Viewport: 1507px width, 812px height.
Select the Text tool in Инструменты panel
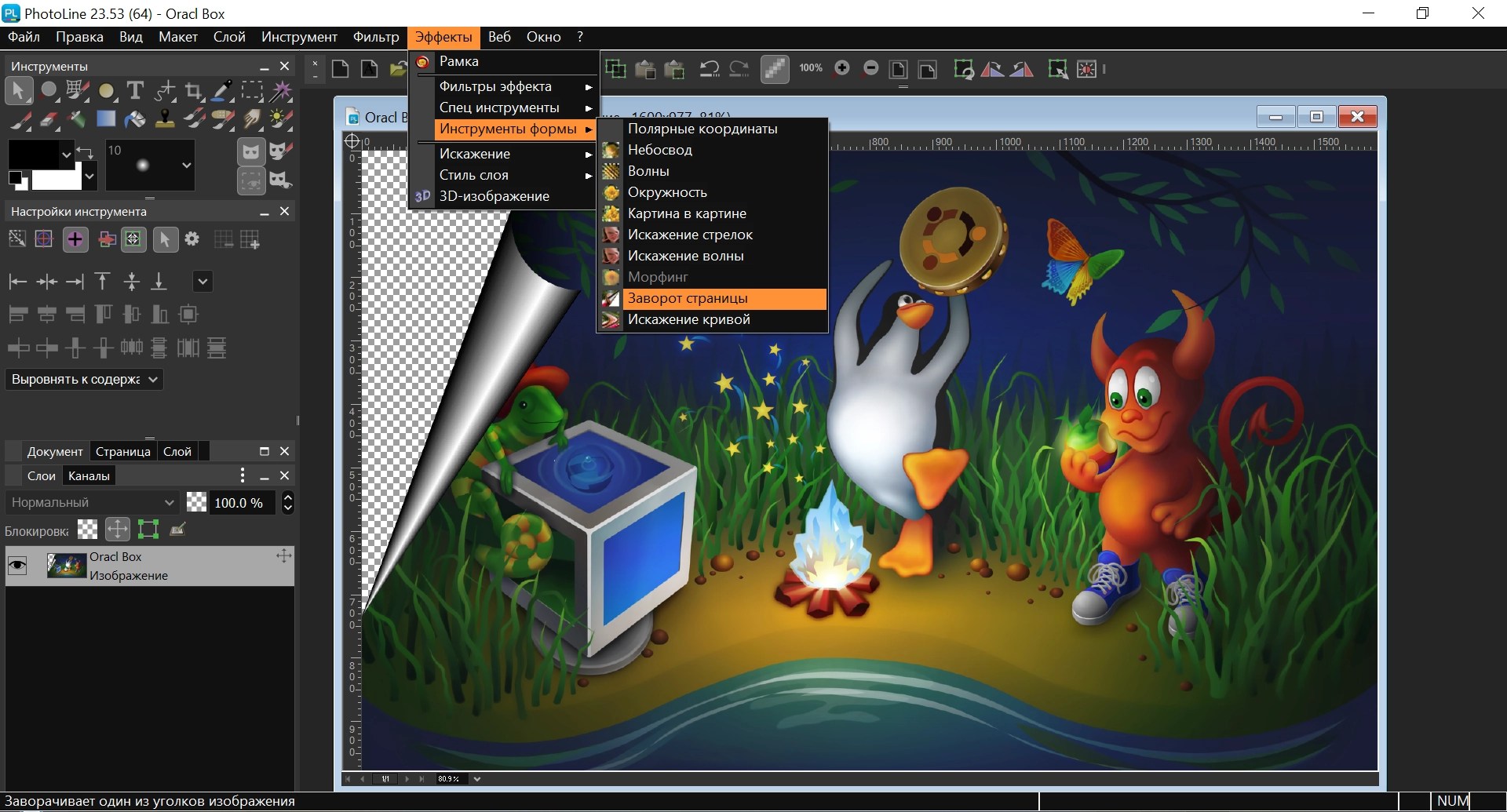point(135,91)
